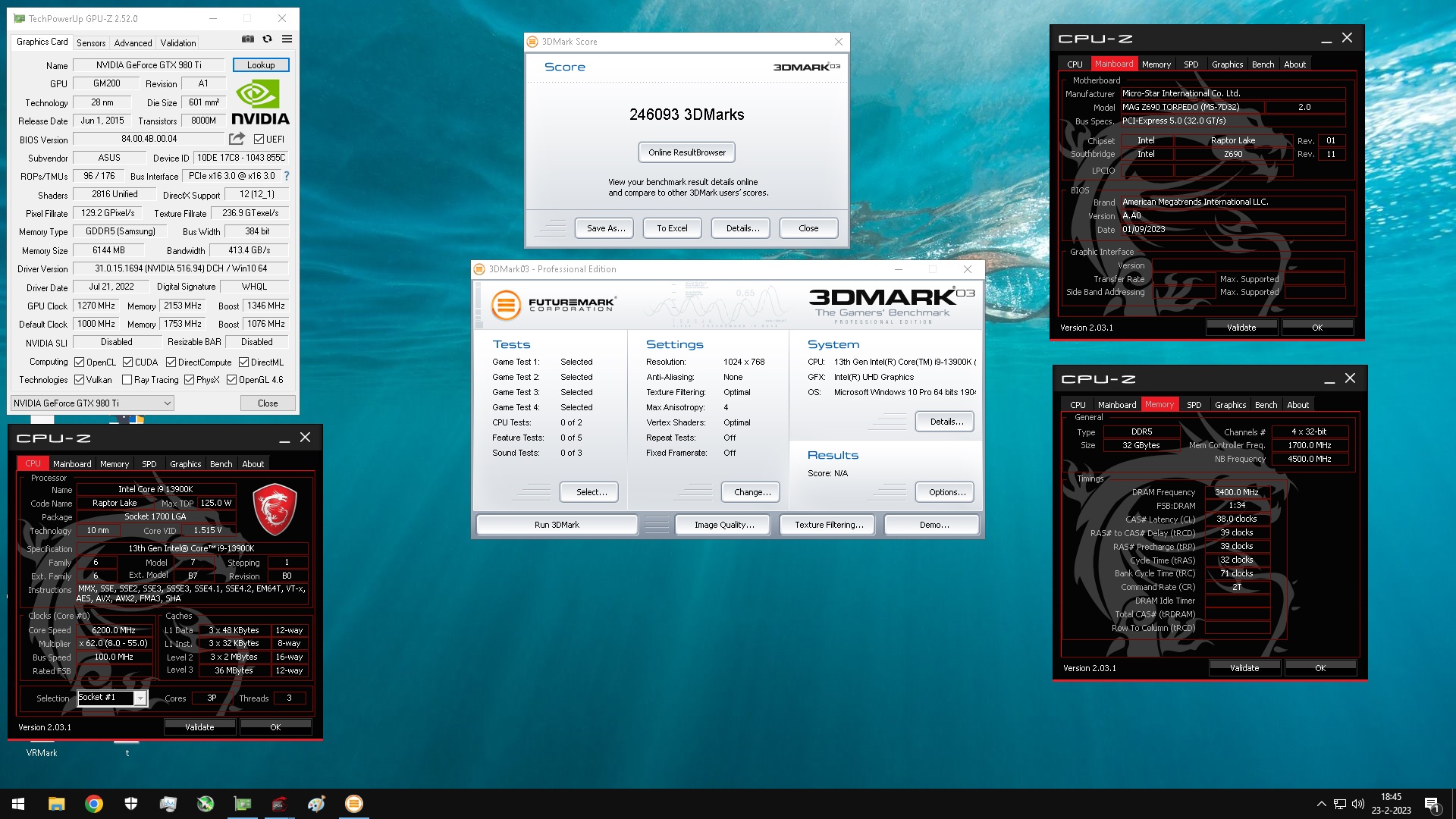The height and width of the screenshot is (819, 1456).
Task: Click the taskbar clock showing 18:45
Action: 1391,804
